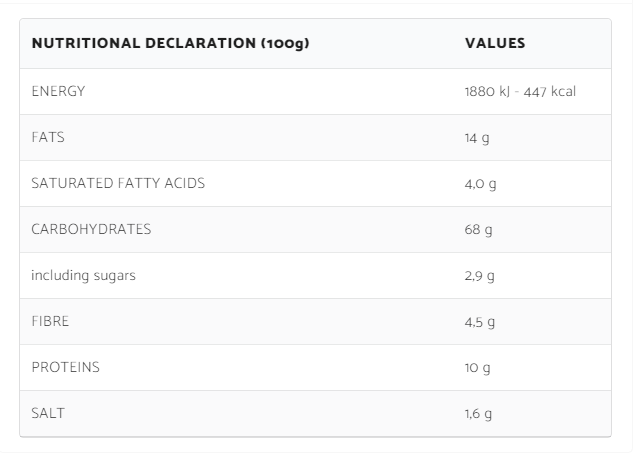Click the SALT row label

(x=48, y=413)
